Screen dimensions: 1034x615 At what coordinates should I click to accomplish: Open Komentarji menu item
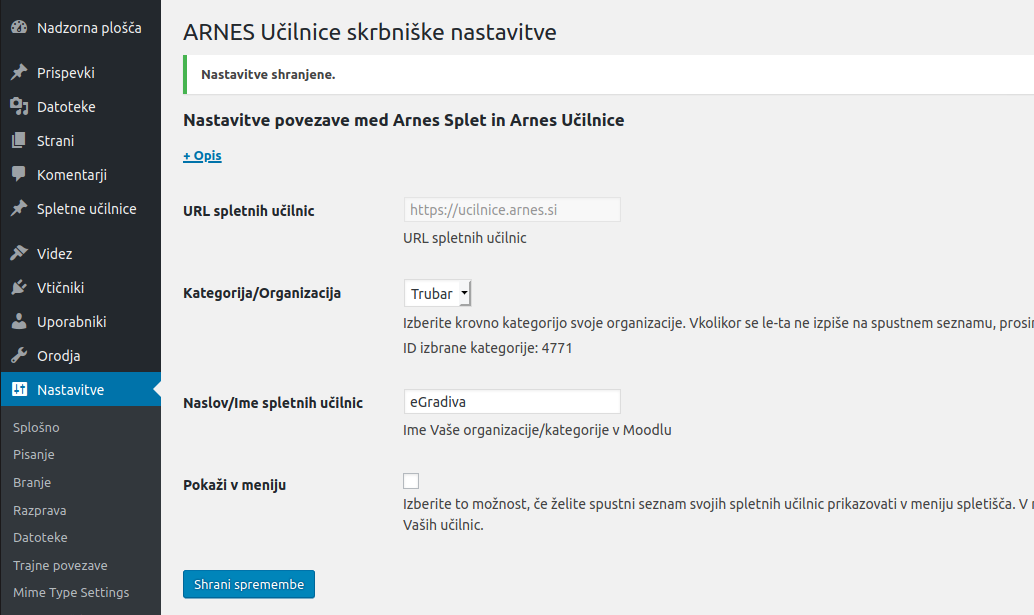[72, 175]
